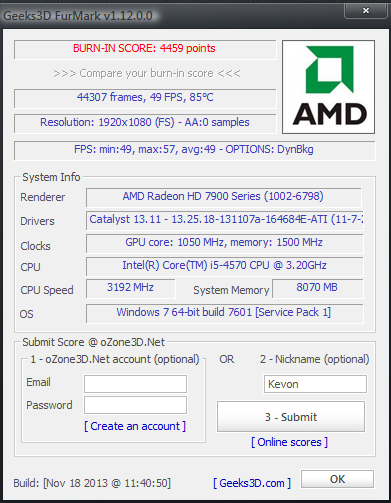Click the CPU Speed 3192 MHz field

click(x=131, y=288)
